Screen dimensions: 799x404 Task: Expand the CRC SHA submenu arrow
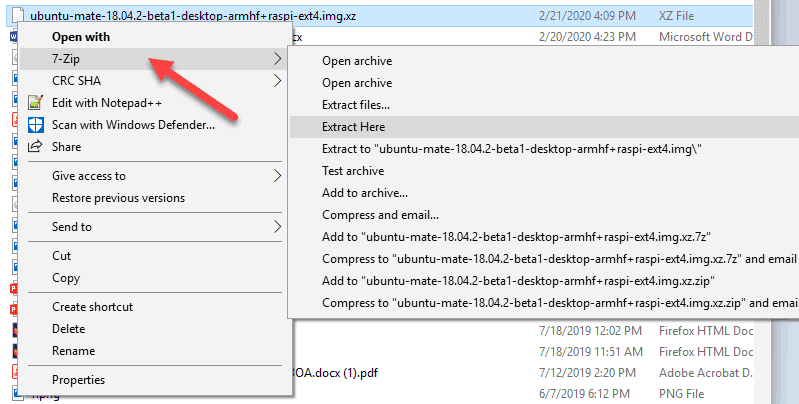click(x=277, y=80)
